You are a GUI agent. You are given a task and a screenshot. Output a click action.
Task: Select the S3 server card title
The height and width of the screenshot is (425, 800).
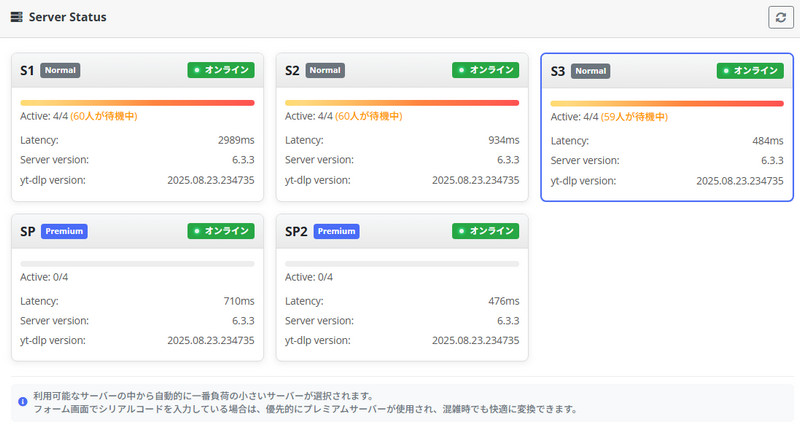click(x=557, y=71)
